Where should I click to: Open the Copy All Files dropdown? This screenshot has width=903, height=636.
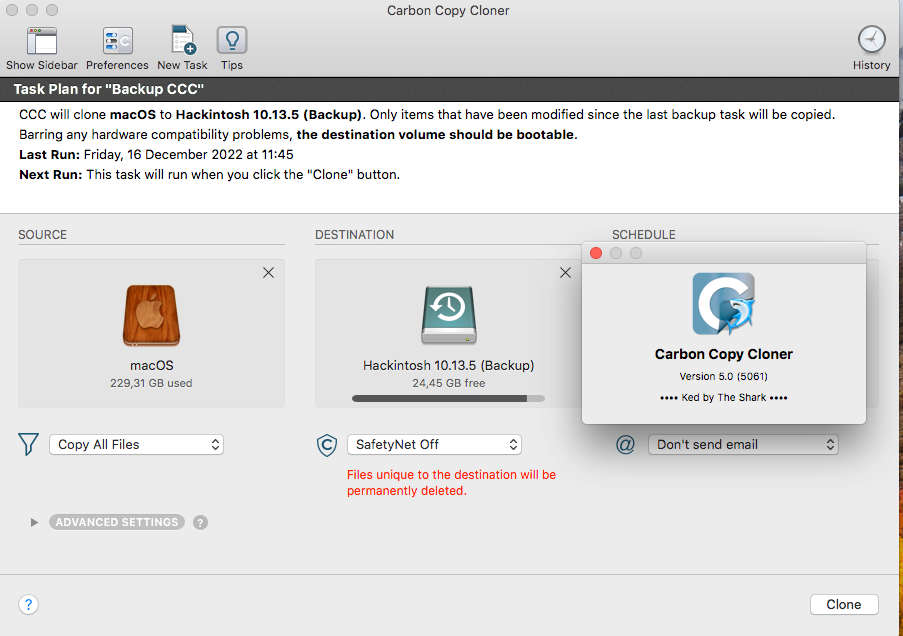coord(136,445)
